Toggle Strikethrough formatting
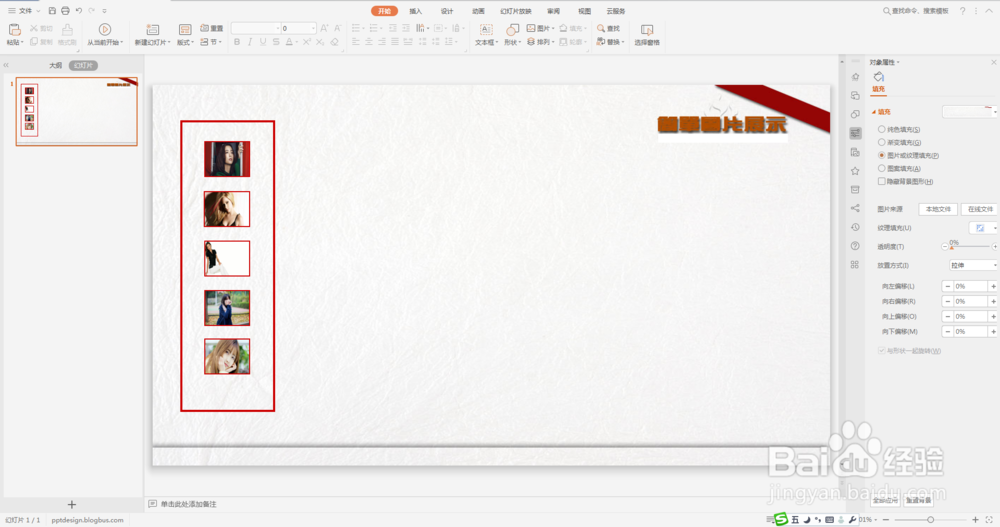The image size is (1000, 527). tap(276, 42)
